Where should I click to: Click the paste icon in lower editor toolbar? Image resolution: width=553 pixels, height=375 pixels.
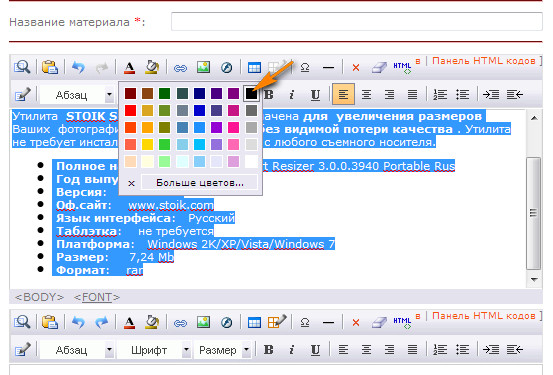[x=50, y=322]
